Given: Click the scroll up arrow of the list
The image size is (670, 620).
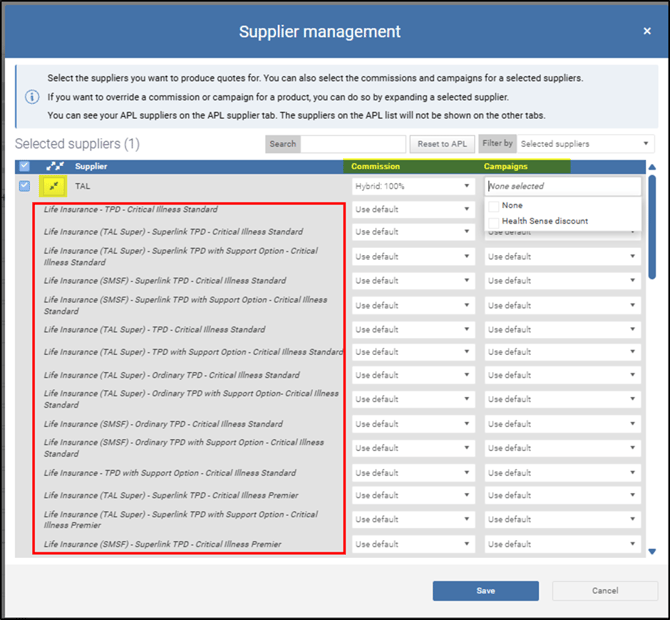Looking at the screenshot, I should coord(652,167).
